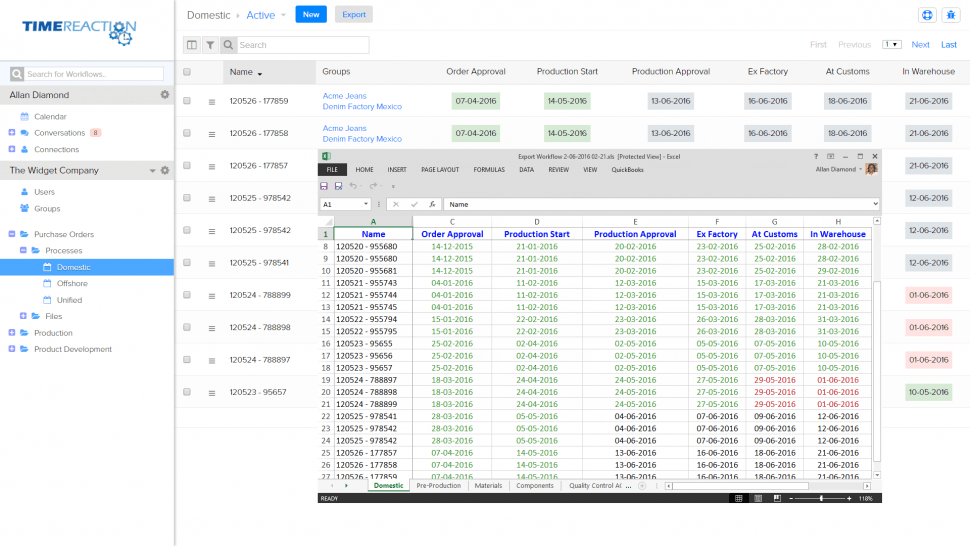The height and width of the screenshot is (546, 970).
Task: Click Excel zoom out minus button
Action: point(791,498)
